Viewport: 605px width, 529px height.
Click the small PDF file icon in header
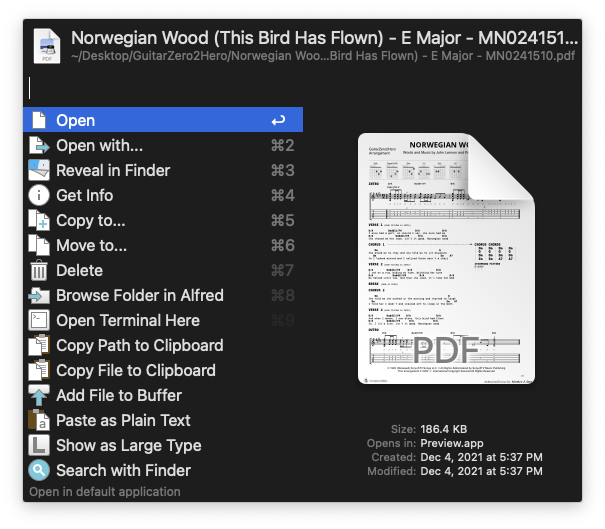[x=47, y=46]
